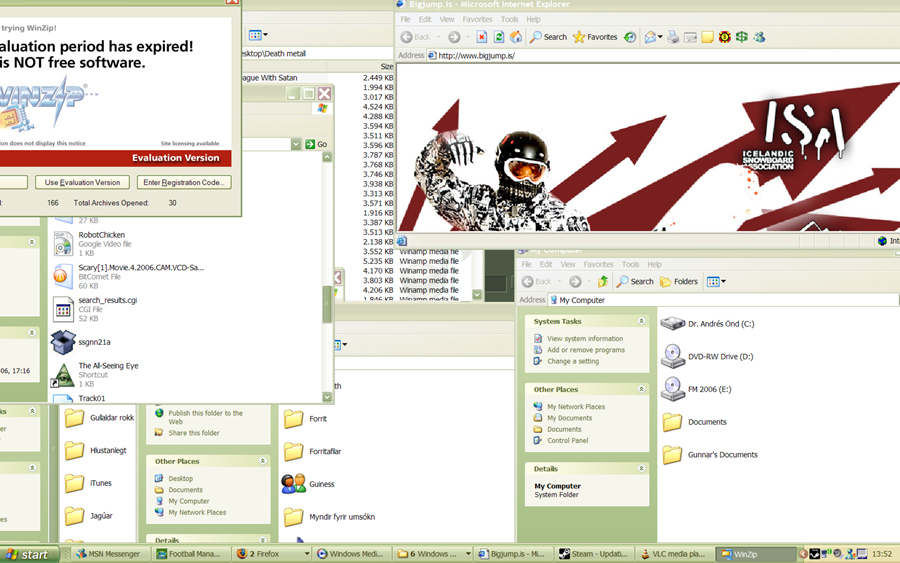The height and width of the screenshot is (563, 900).
Task: Open Firefox taskbar group dropdown
Action: tap(307, 554)
